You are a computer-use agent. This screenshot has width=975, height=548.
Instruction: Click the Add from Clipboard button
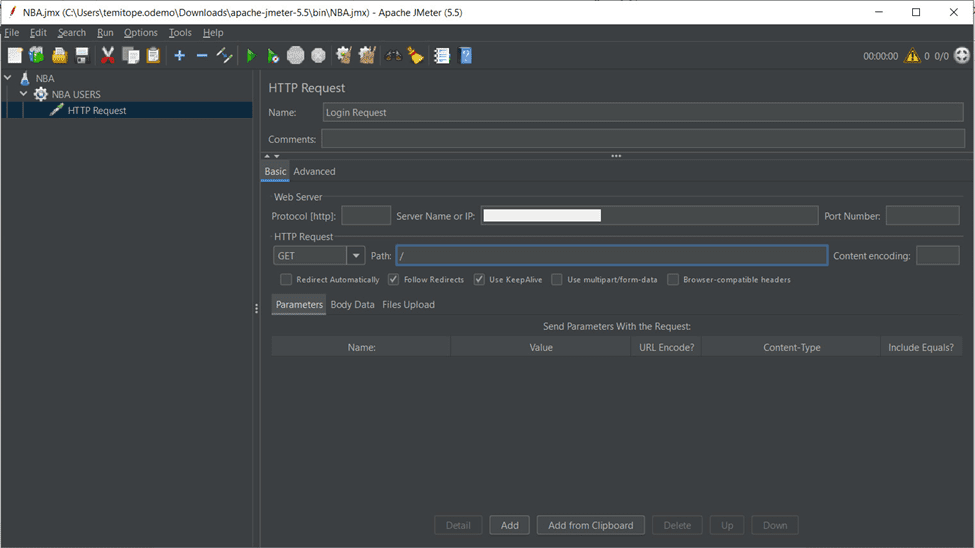591,525
